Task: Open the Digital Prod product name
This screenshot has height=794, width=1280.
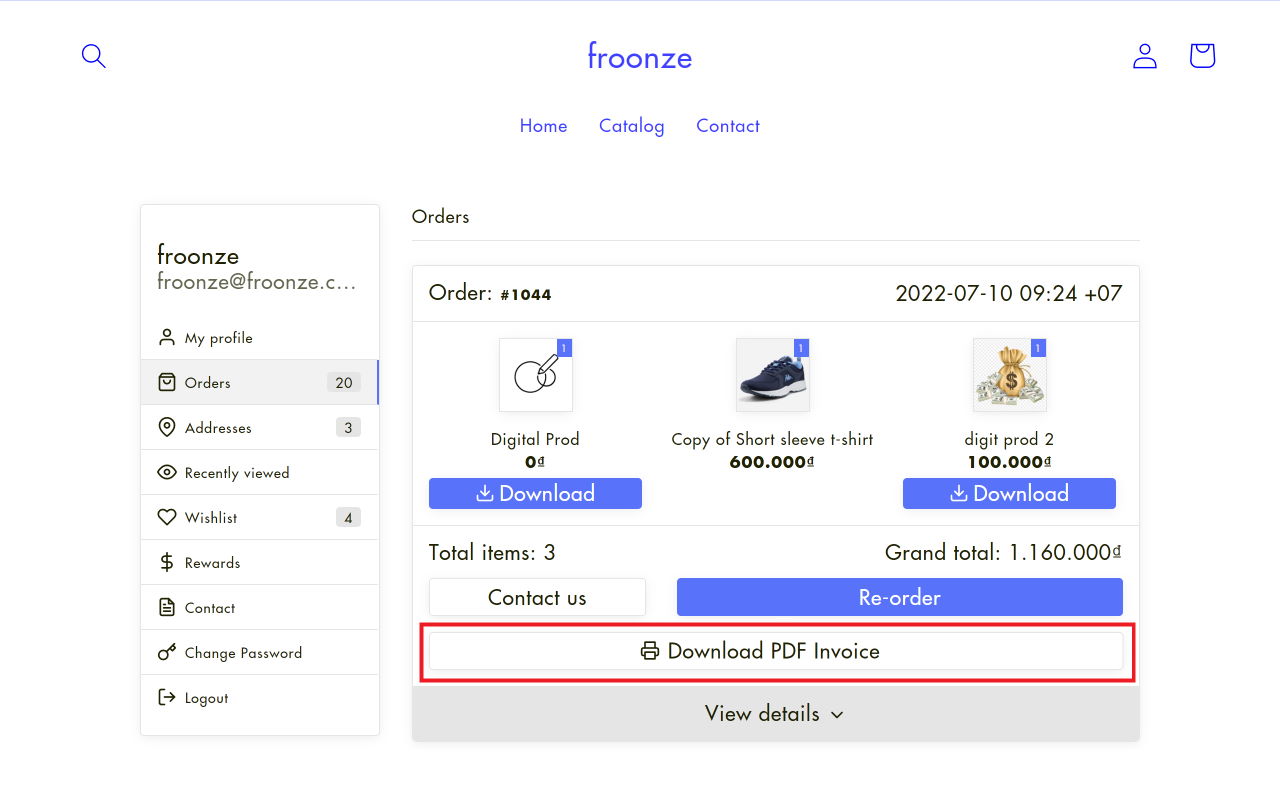Action: [535, 439]
